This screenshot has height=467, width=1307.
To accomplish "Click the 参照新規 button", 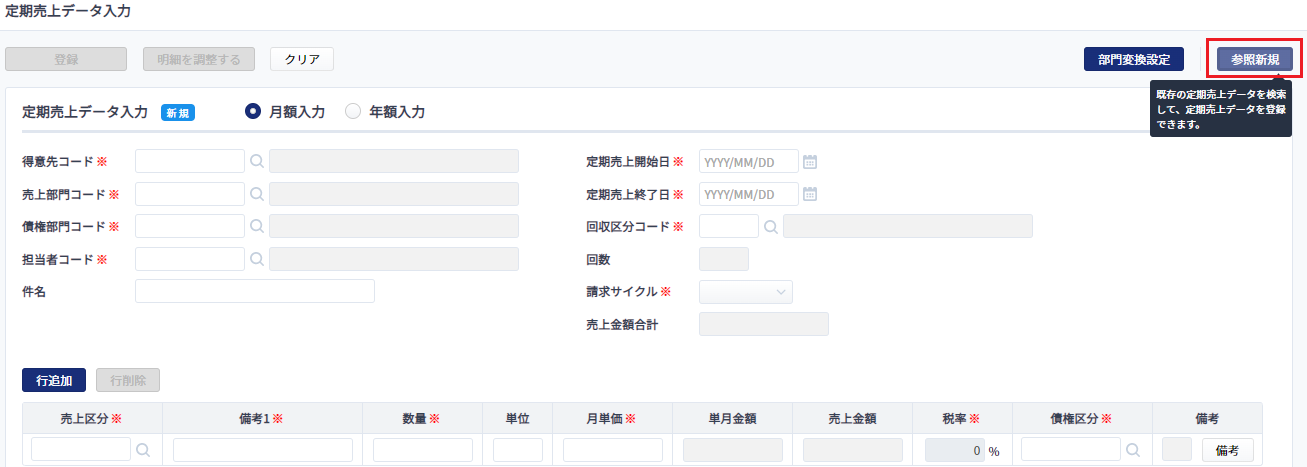I will click(x=1255, y=59).
